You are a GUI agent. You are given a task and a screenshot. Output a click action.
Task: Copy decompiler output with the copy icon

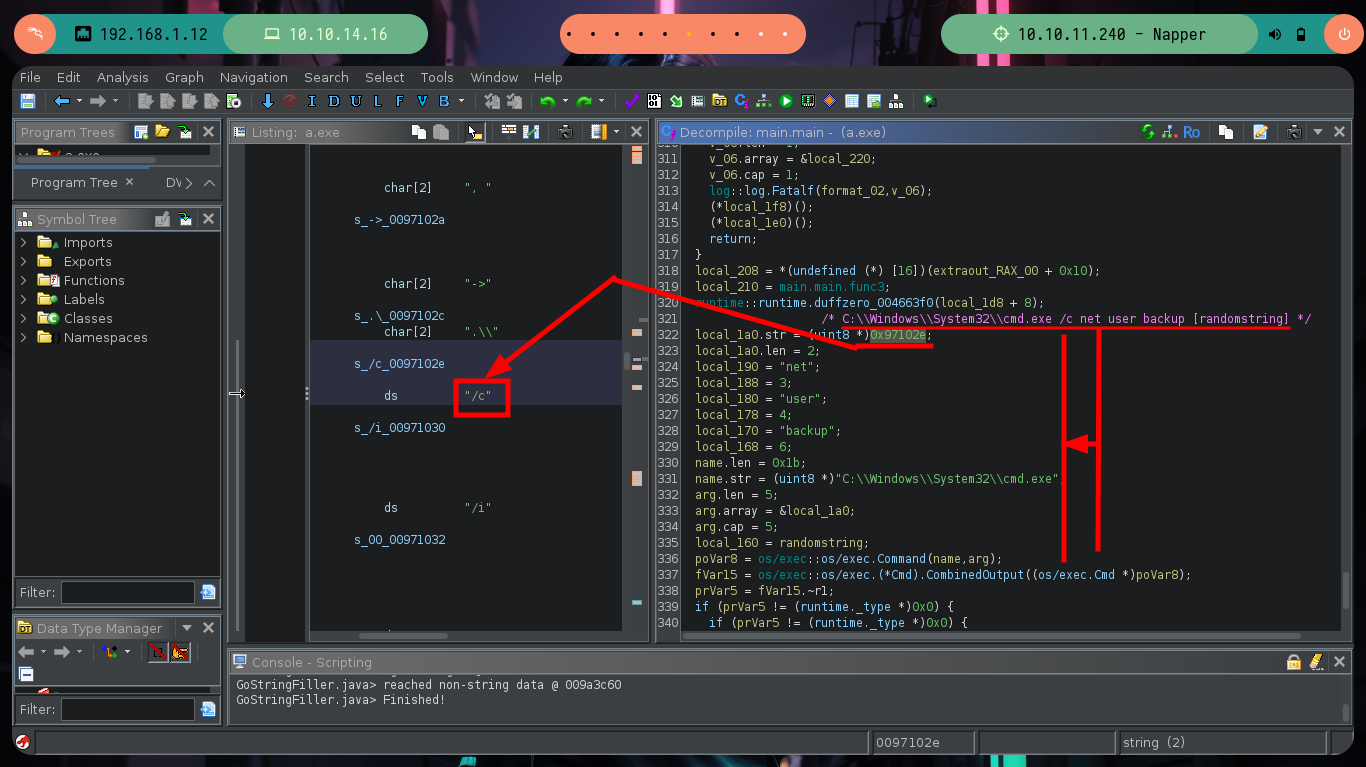[1225, 131]
